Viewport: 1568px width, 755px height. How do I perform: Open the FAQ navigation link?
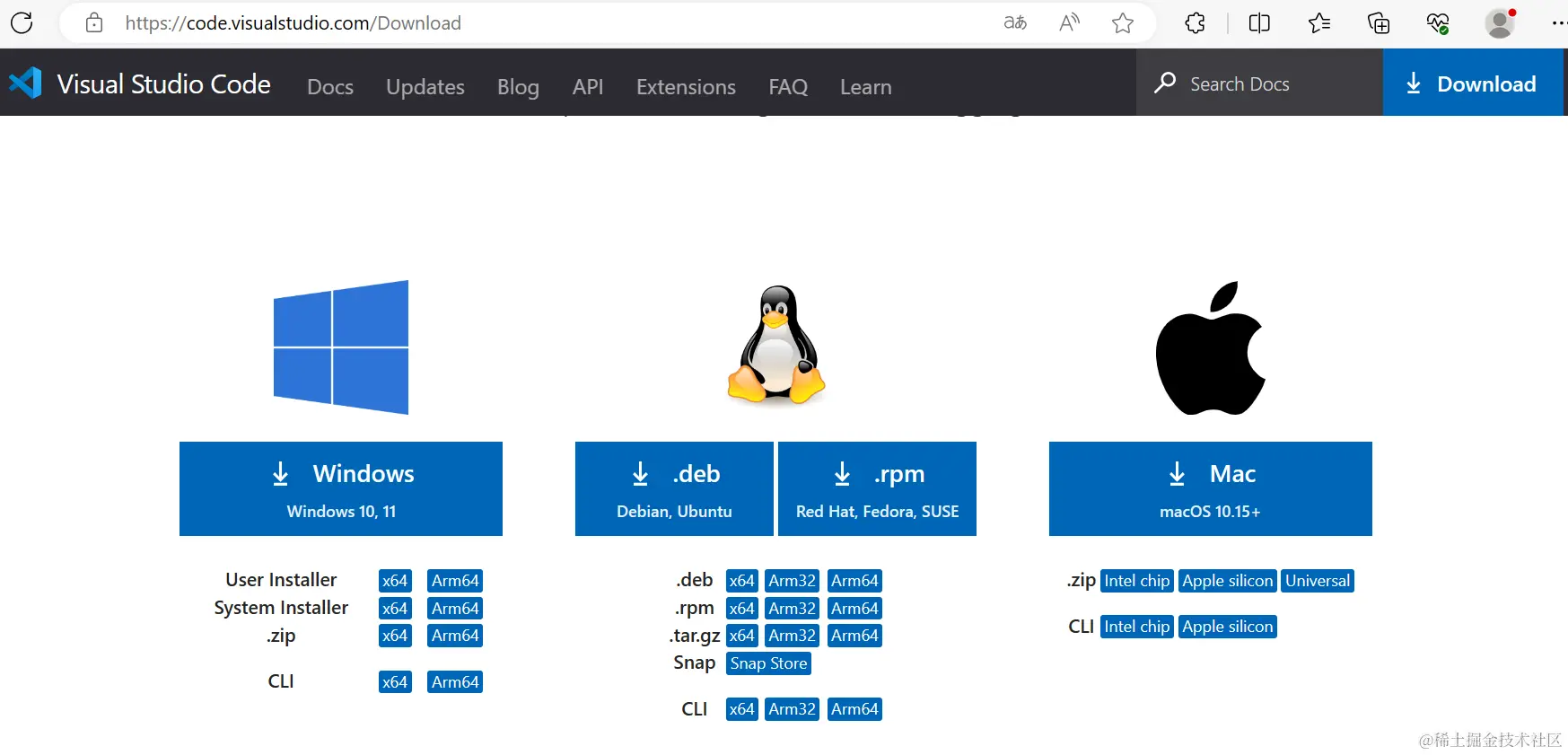pos(788,87)
